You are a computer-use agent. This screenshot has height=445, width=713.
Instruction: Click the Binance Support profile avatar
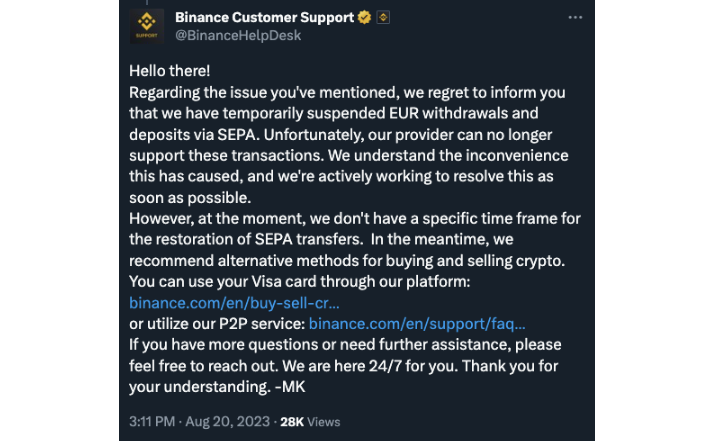[146, 26]
